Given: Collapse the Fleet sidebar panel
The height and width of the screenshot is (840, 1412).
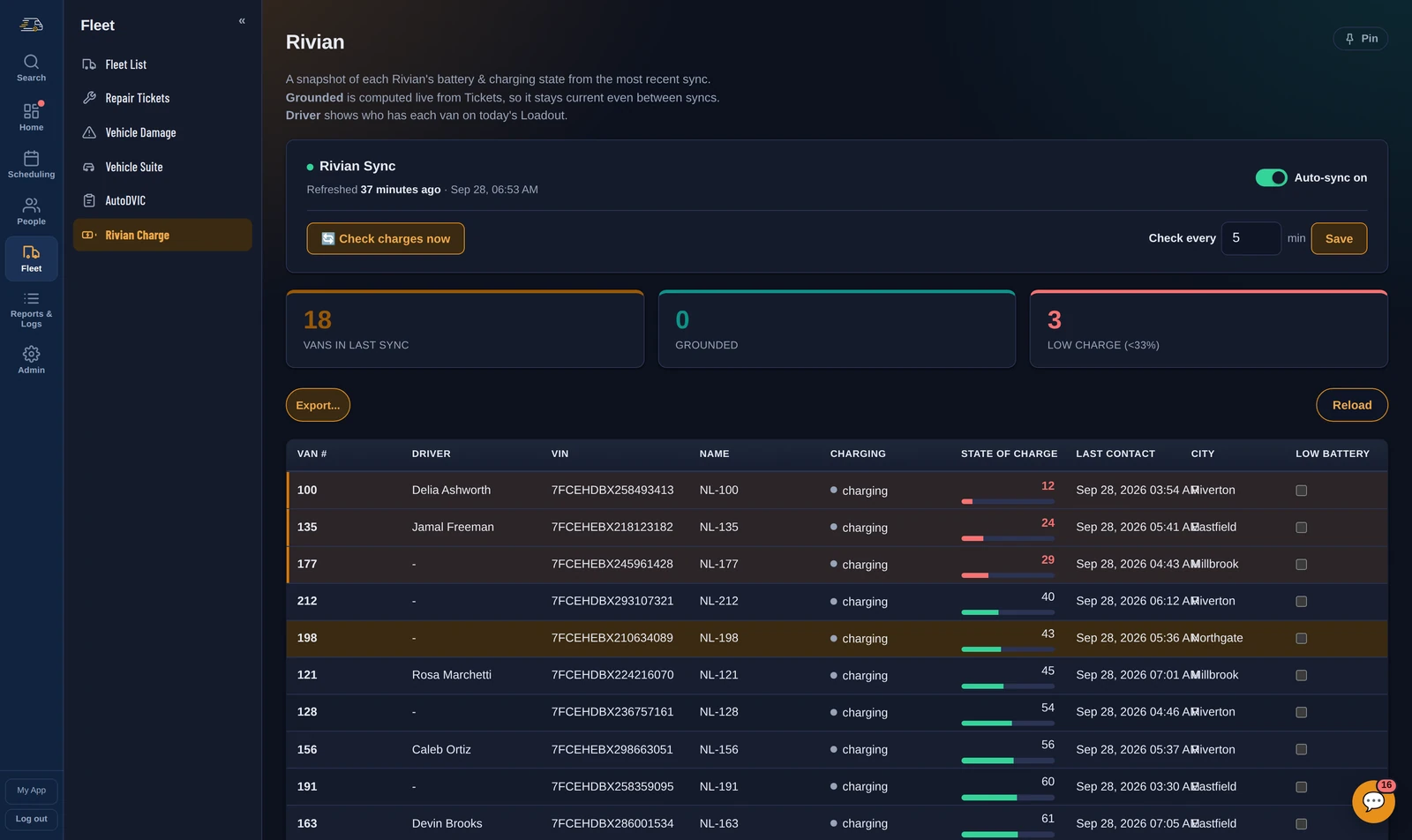Looking at the screenshot, I should coord(242,21).
